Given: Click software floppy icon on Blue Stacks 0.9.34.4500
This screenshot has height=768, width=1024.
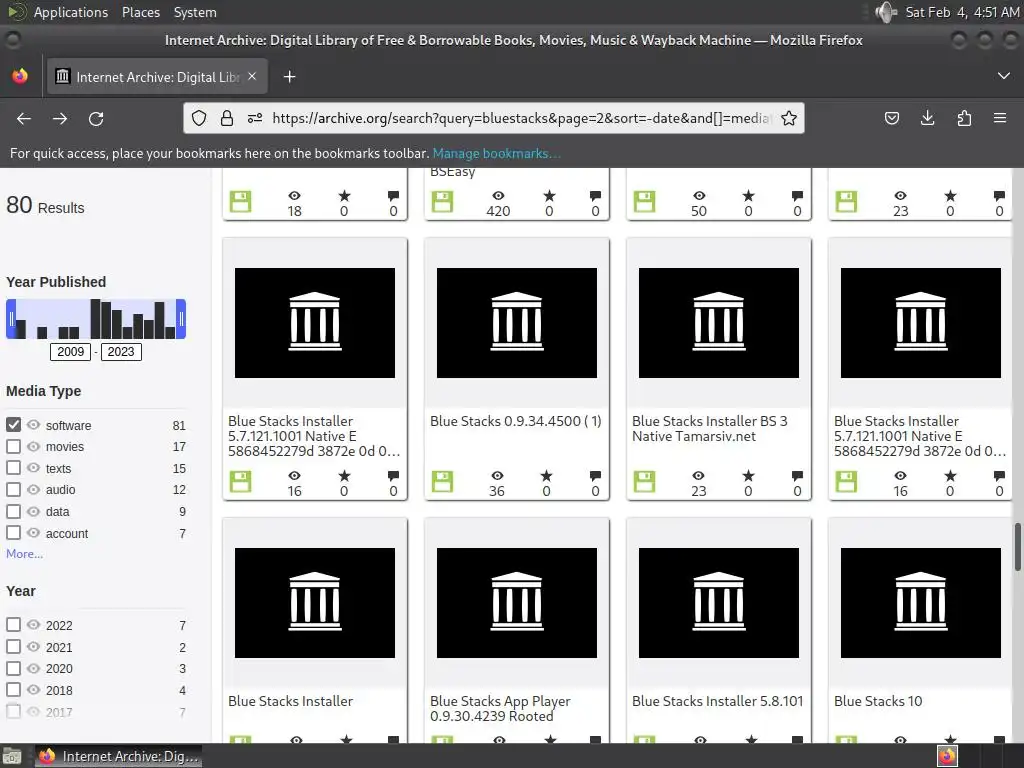Looking at the screenshot, I should 442,481.
